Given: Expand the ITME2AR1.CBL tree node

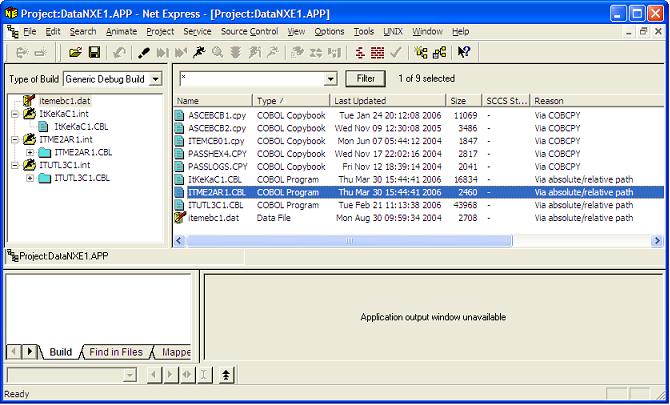Looking at the screenshot, I should coord(30,152).
